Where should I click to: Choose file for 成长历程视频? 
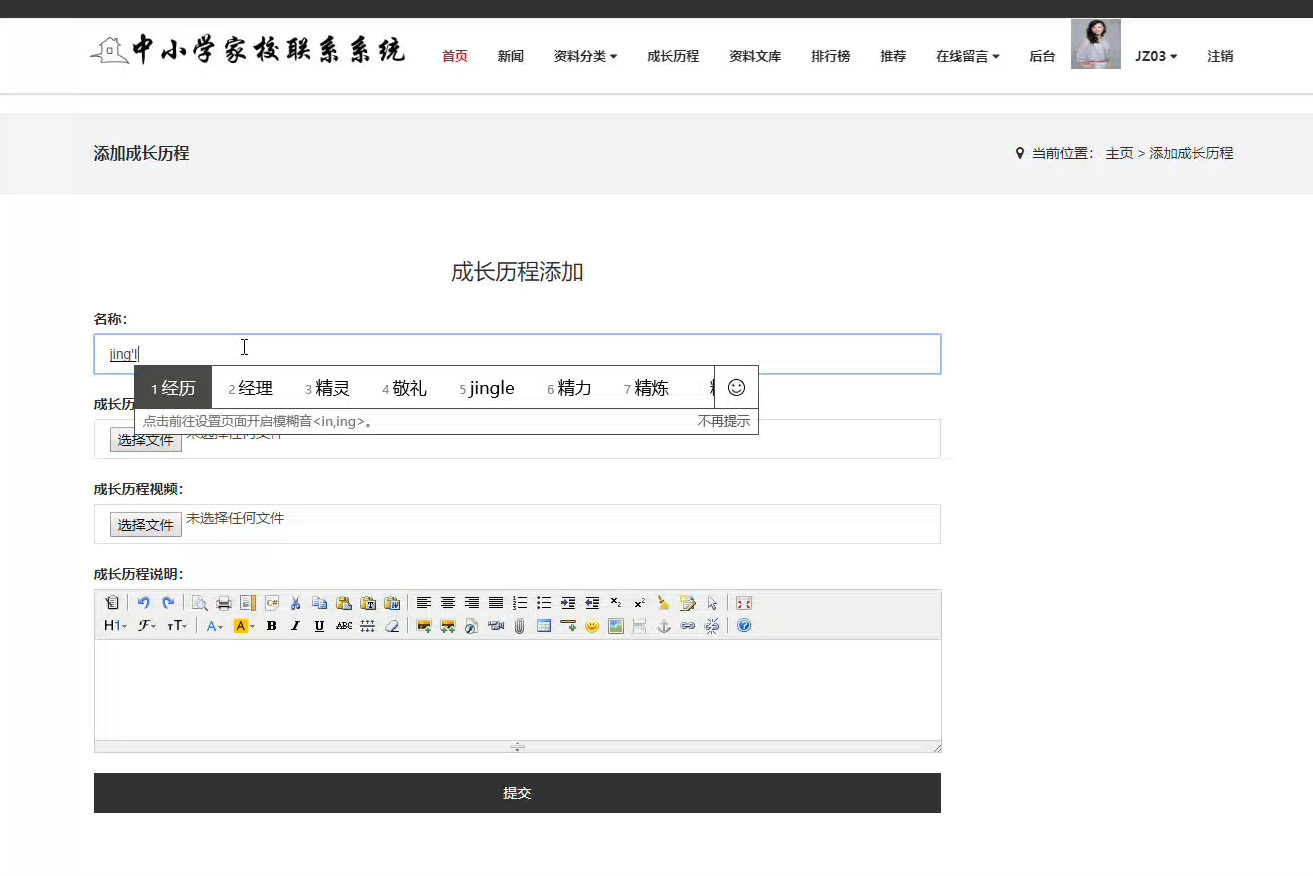(146, 525)
